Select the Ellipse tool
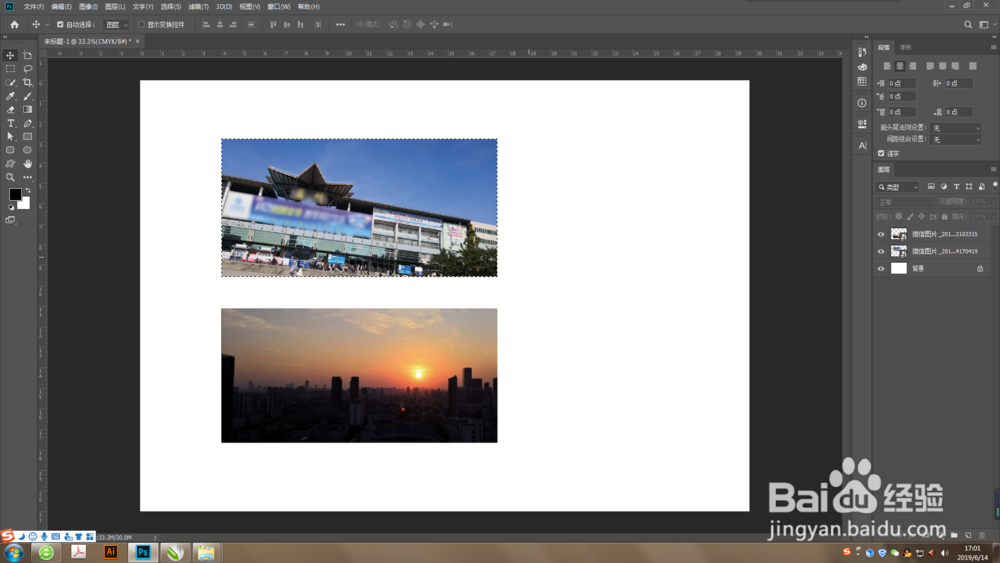This screenshot has height=563, width=1000. [x=27, y=150]
